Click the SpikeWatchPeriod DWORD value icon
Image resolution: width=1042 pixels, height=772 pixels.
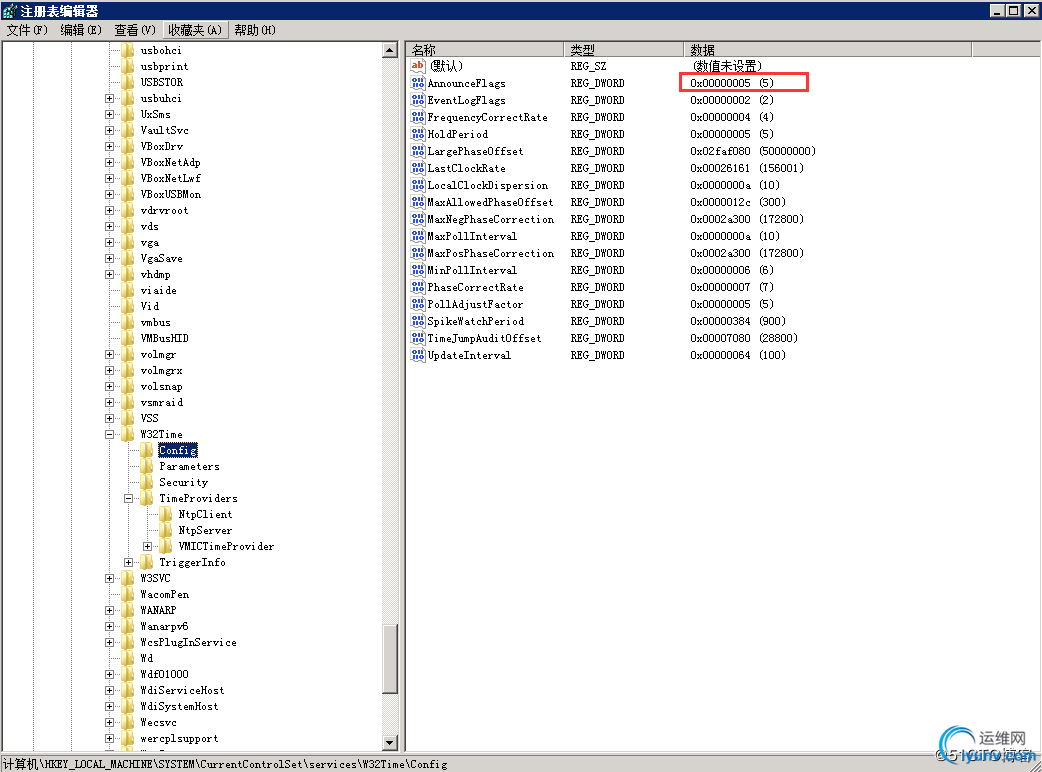click(x=417, y=321)
